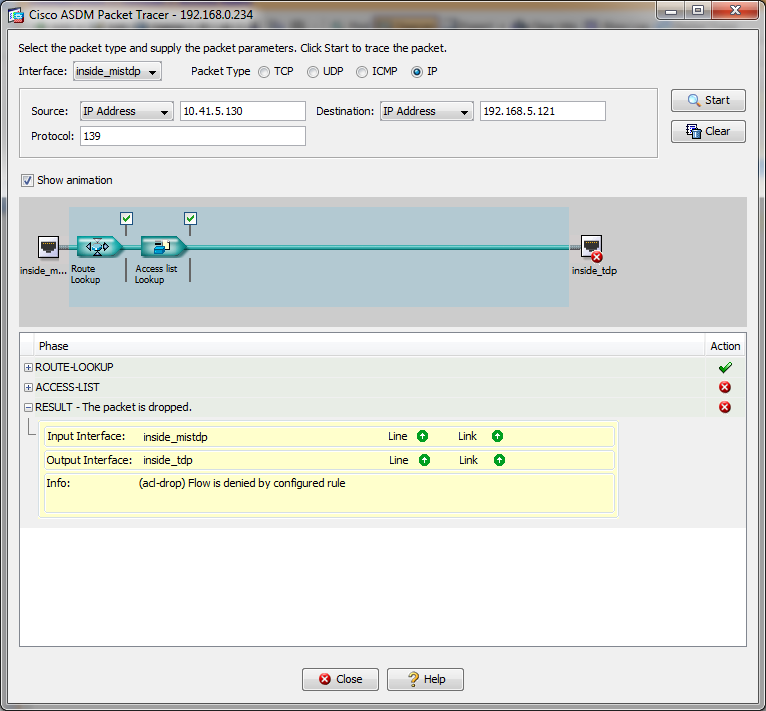Click the destination IP field 192.168.5.121
Viewport: 766px width, 711px height.
[x=543, y=111]
